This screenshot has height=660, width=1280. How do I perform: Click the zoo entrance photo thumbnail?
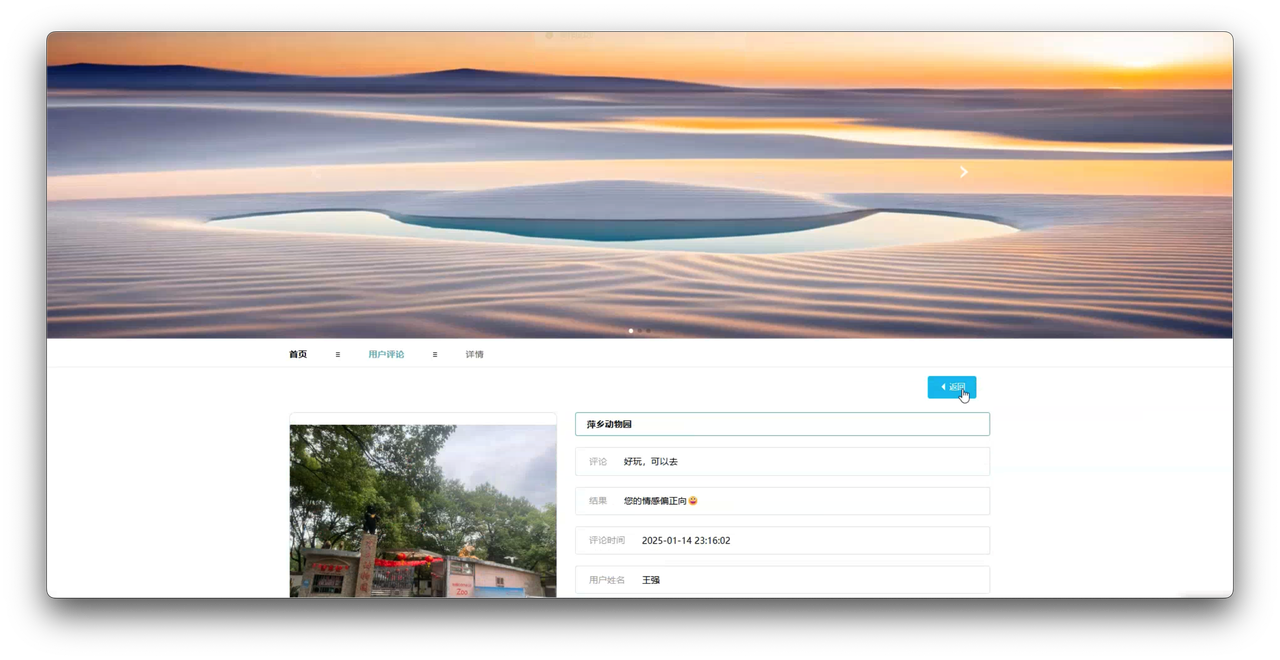422,510
